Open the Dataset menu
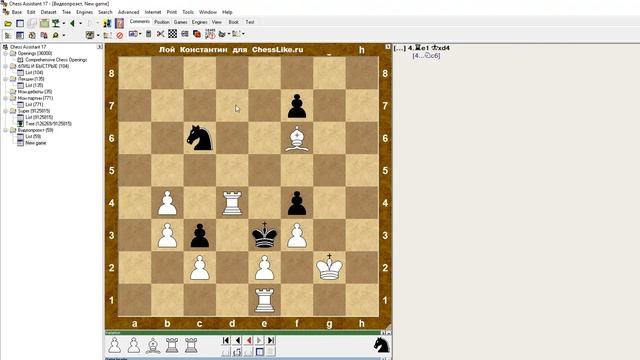Image resolution: width=640 pixels, height=360 pixels. click(49, 12)
